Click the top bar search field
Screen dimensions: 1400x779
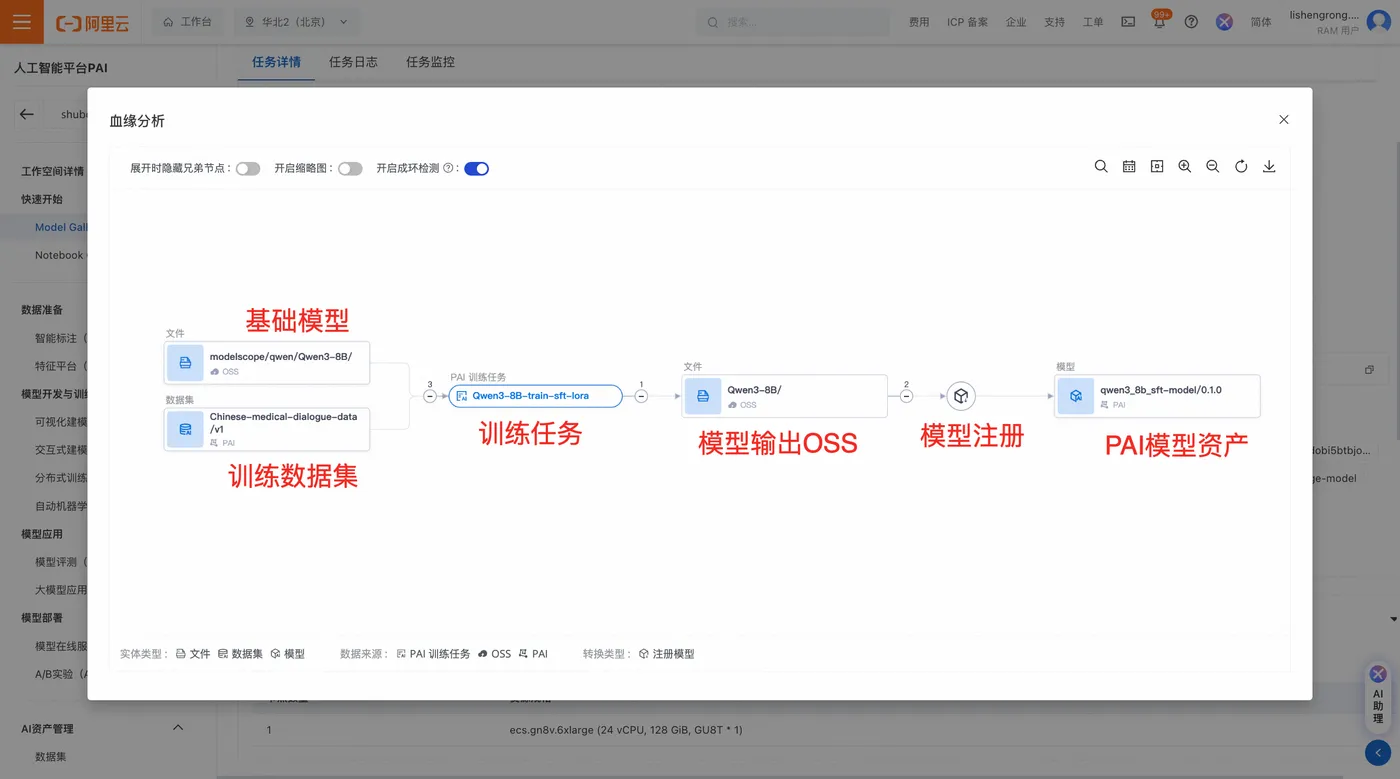pos(795,22)
